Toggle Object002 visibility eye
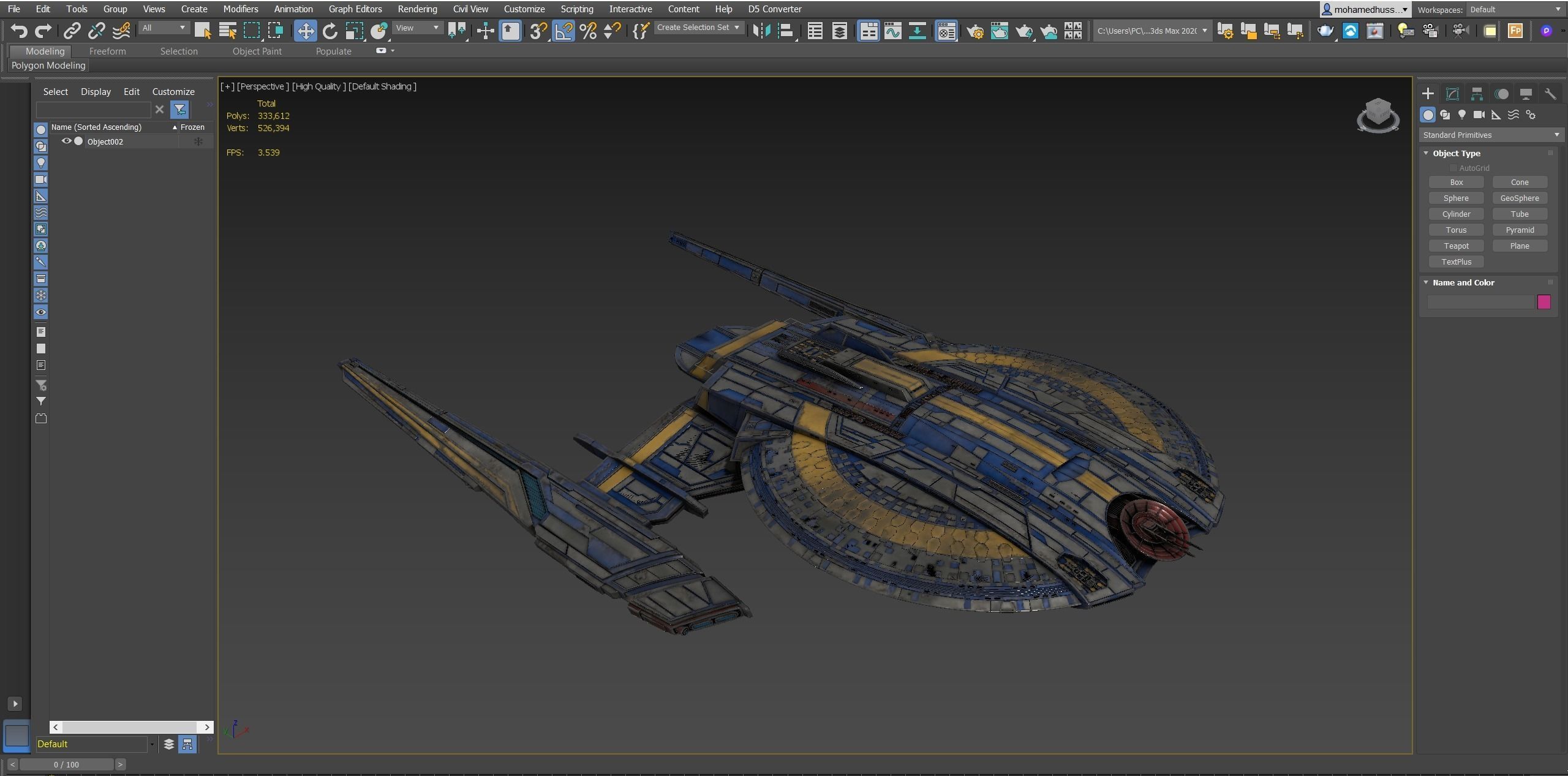 (x=67, y=141)
